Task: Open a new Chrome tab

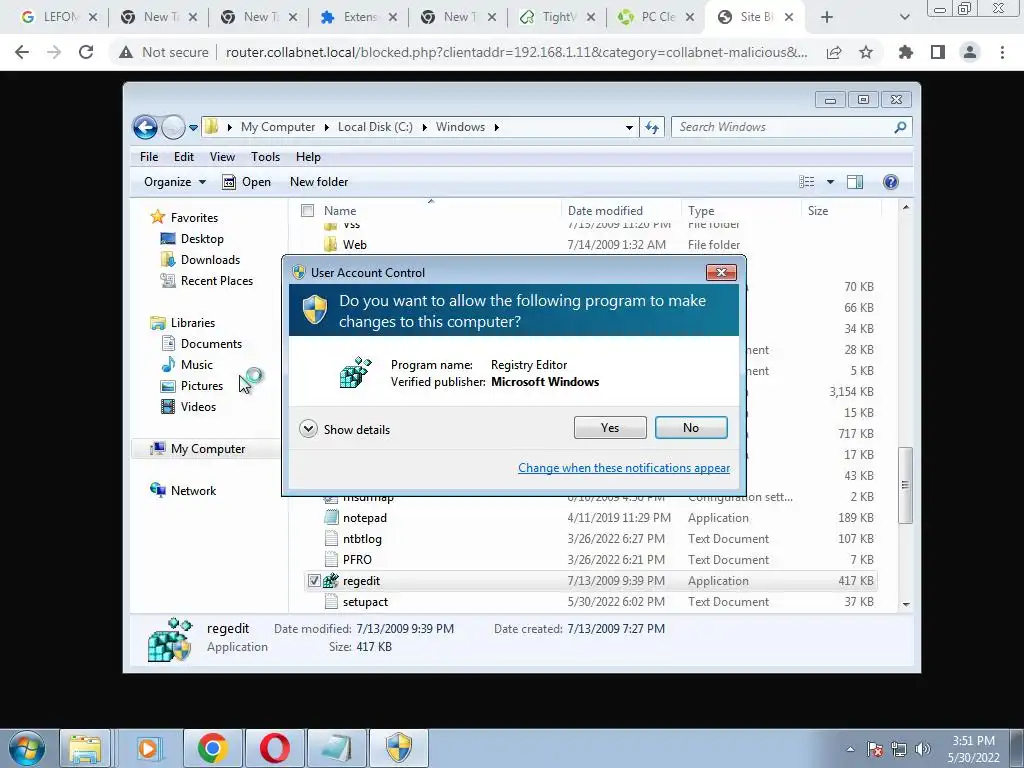Action: [x=827, y=17]
